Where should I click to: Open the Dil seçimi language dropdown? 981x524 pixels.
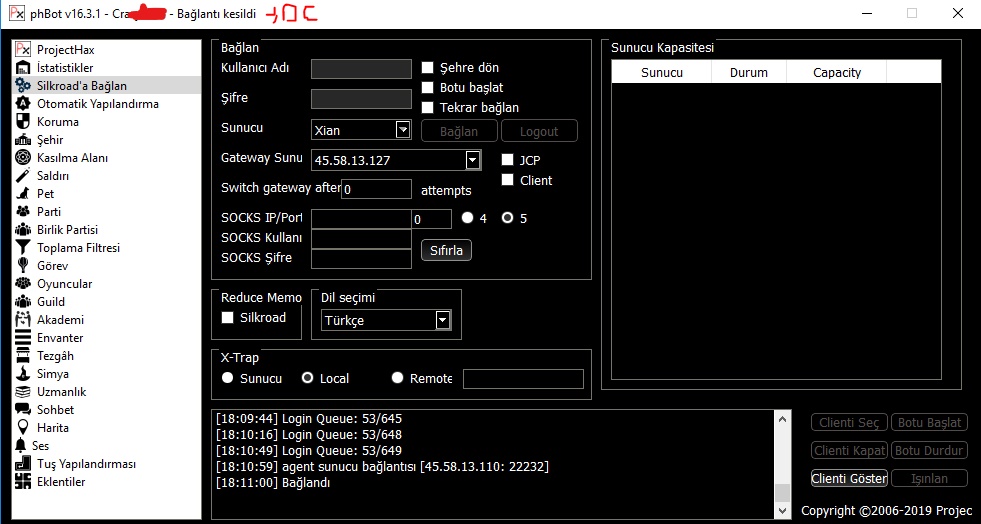443,320
